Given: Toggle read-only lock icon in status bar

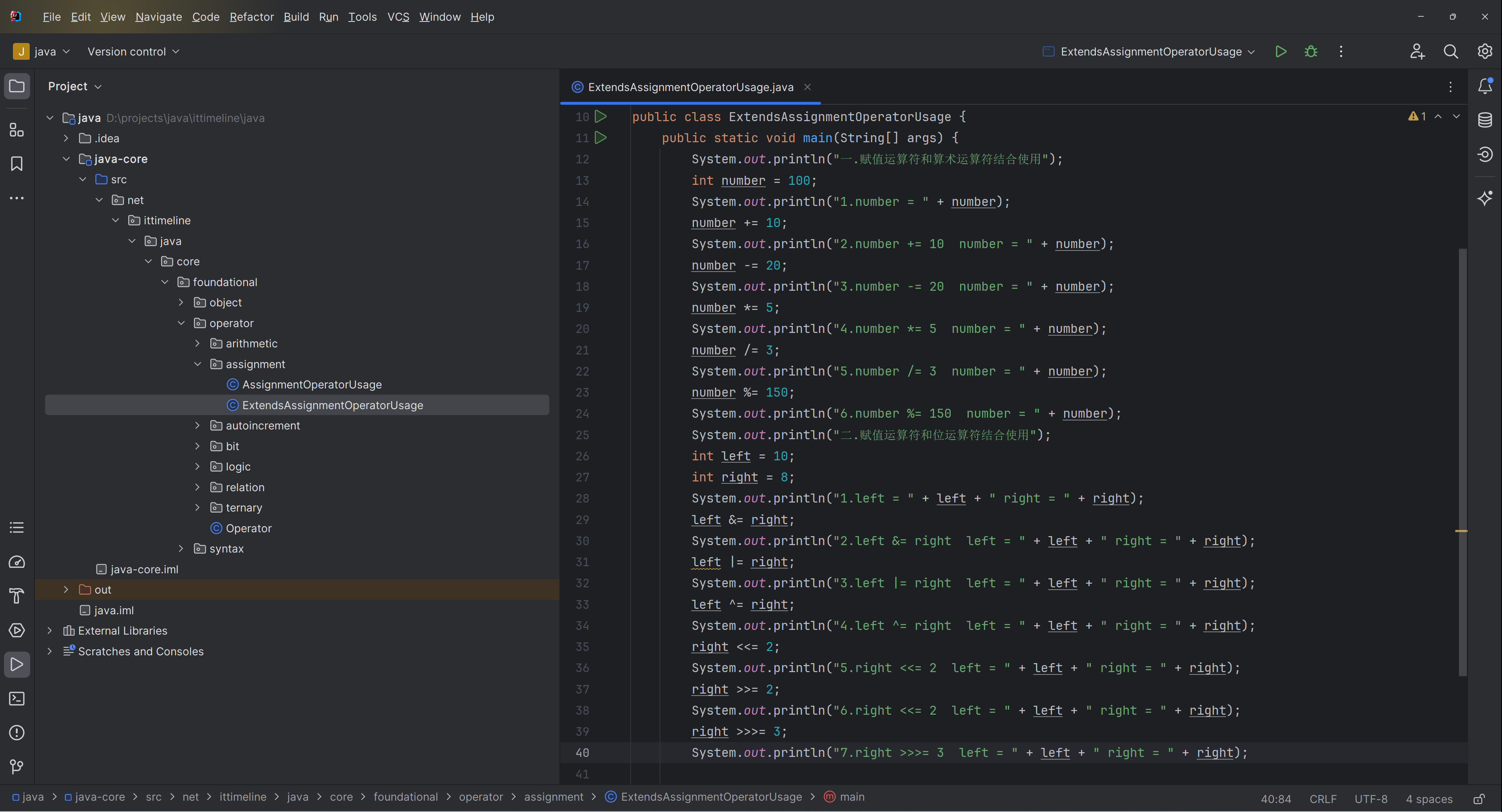Looking at the screenshot, I should 1479,799.
